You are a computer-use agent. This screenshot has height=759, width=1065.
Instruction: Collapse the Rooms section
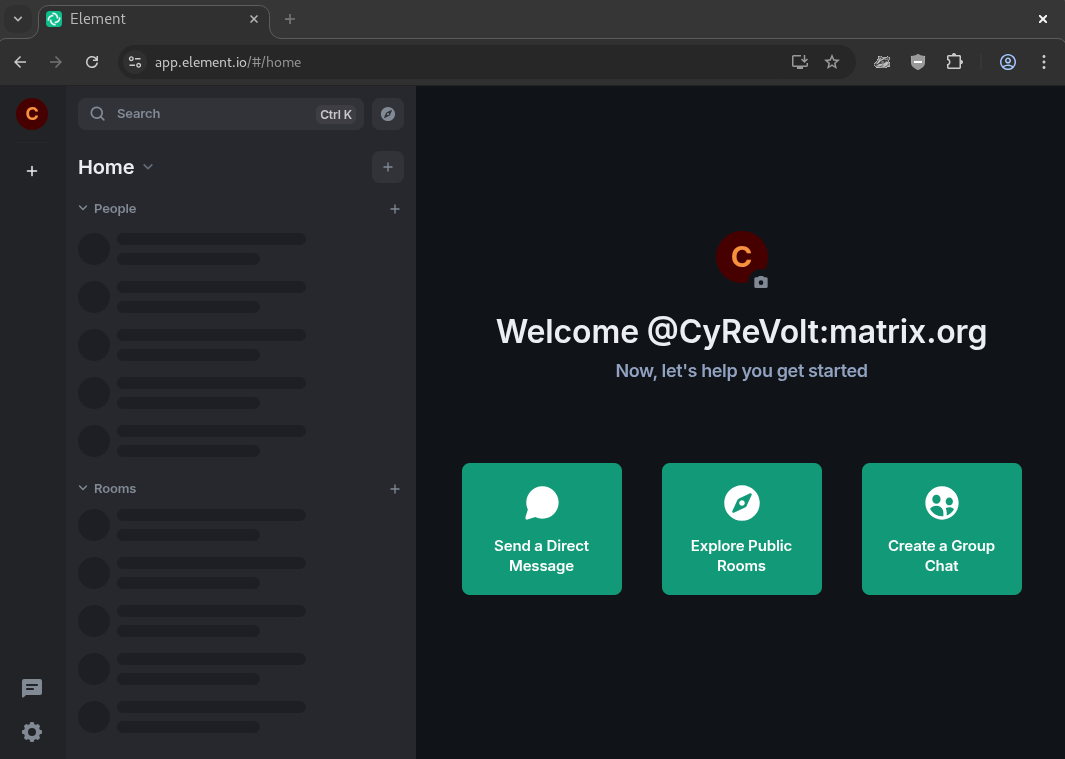pos(83,488)
